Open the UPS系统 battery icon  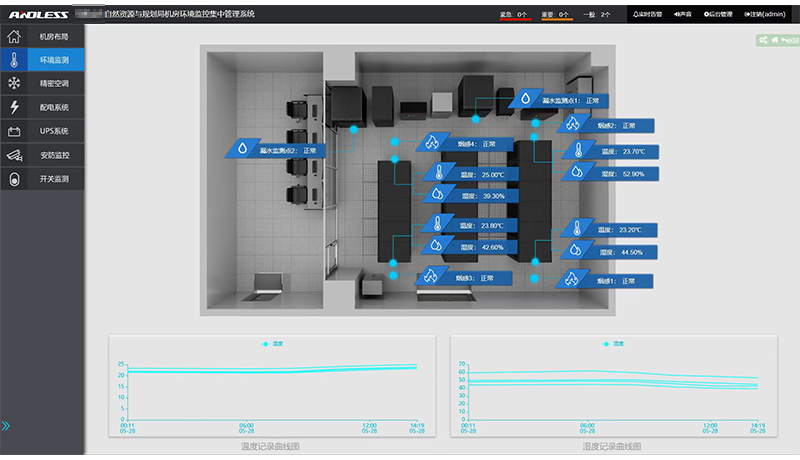pos(14,132)
